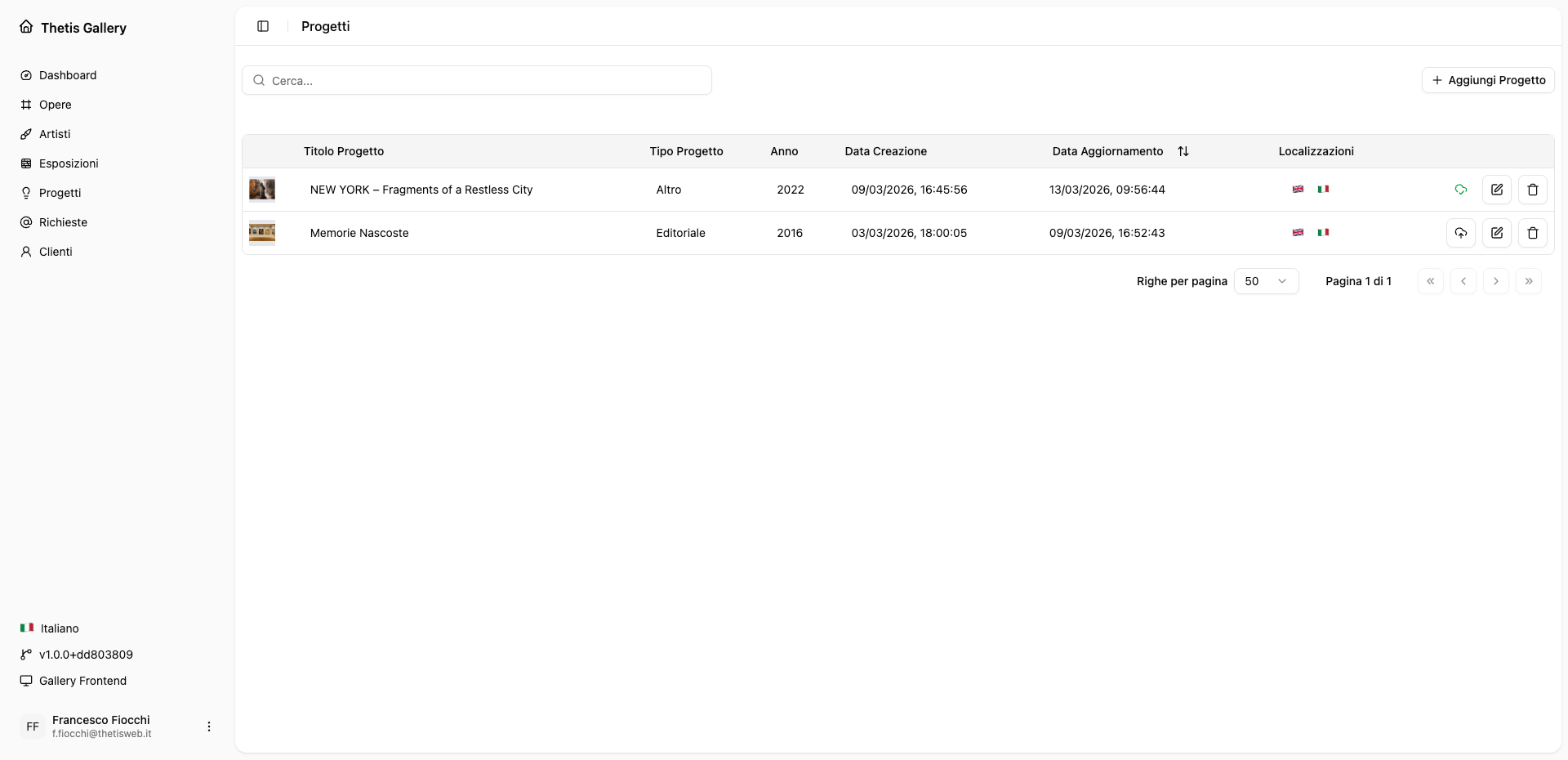Viewport: 1568px width, 760px height.
Task: Open NEW YORK project thumbnail
Action: (x=262, y=190)
